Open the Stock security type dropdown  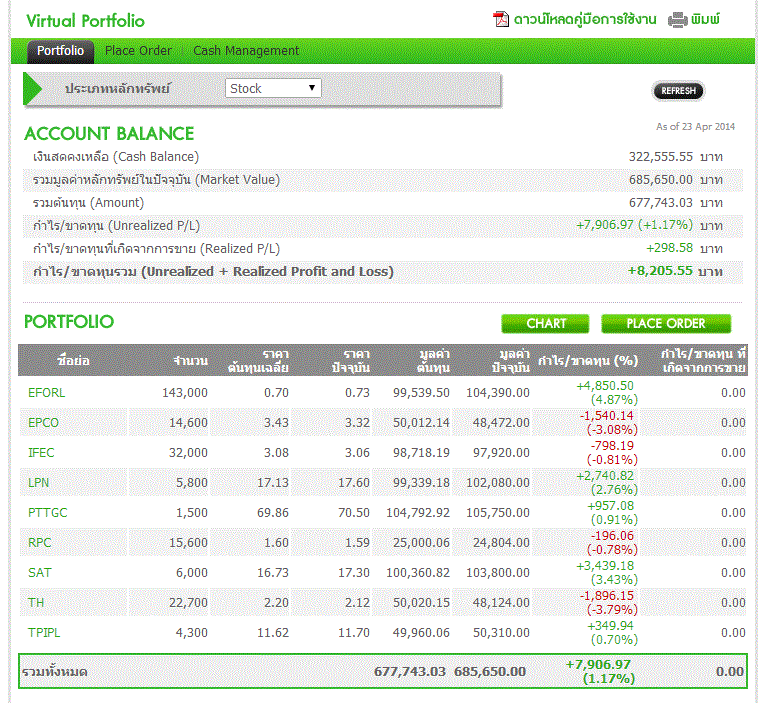coord(273,88)
